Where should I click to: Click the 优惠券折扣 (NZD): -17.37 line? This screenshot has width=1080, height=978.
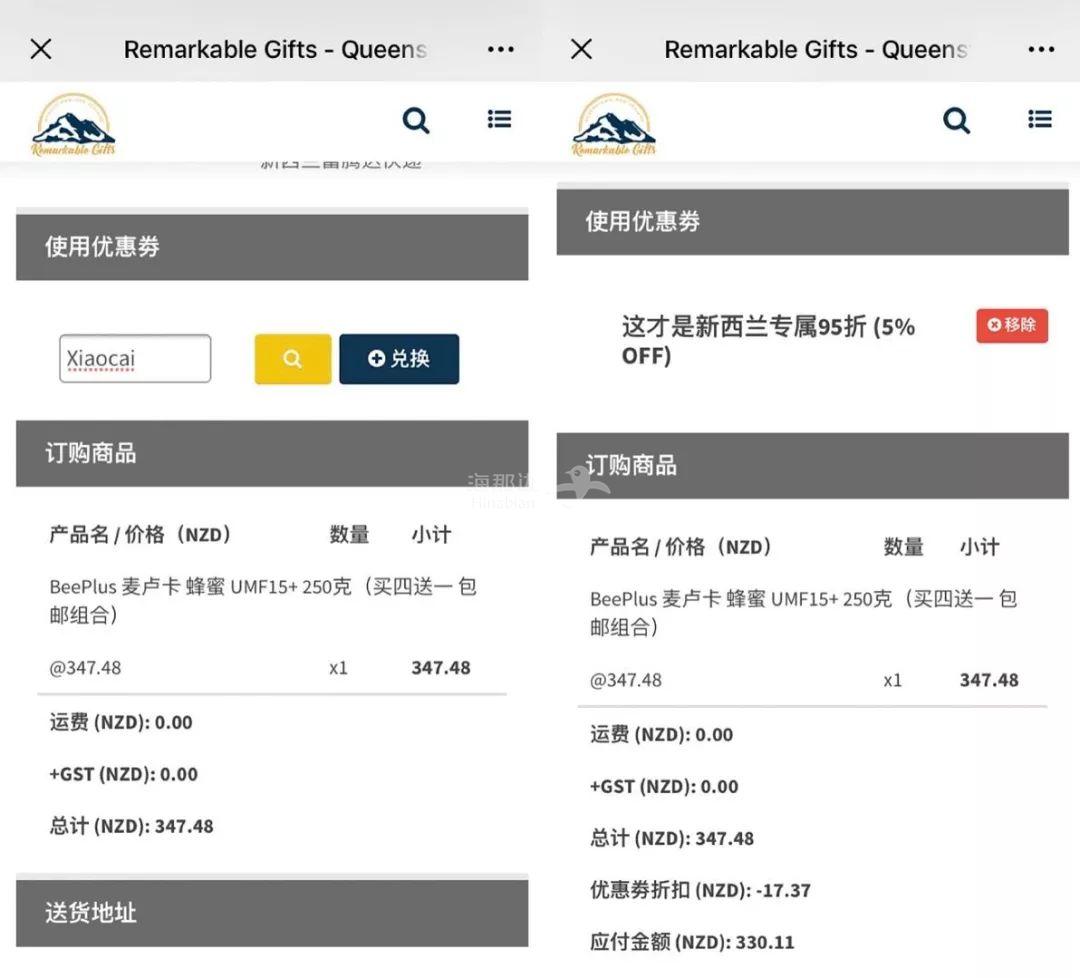pos(700,890)
